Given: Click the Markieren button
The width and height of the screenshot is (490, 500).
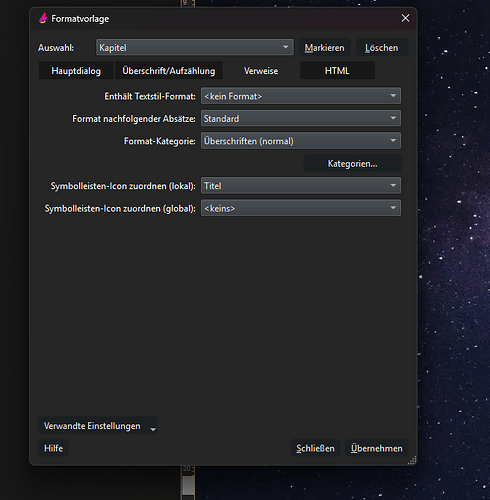Looking at the screenshot, I should pos(324,47).
